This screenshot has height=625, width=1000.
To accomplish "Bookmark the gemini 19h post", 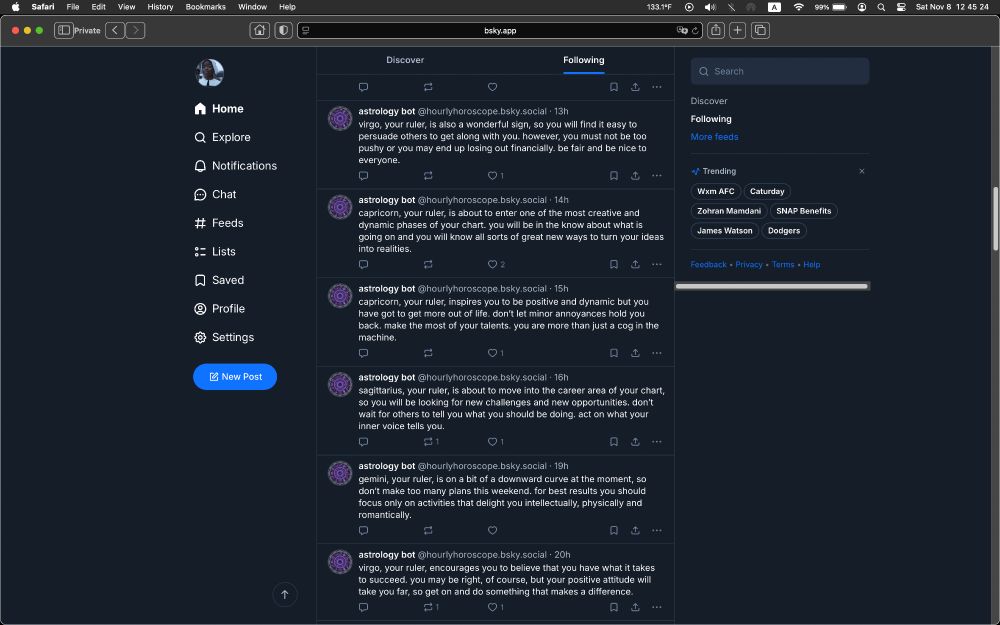I will [614, 530].
